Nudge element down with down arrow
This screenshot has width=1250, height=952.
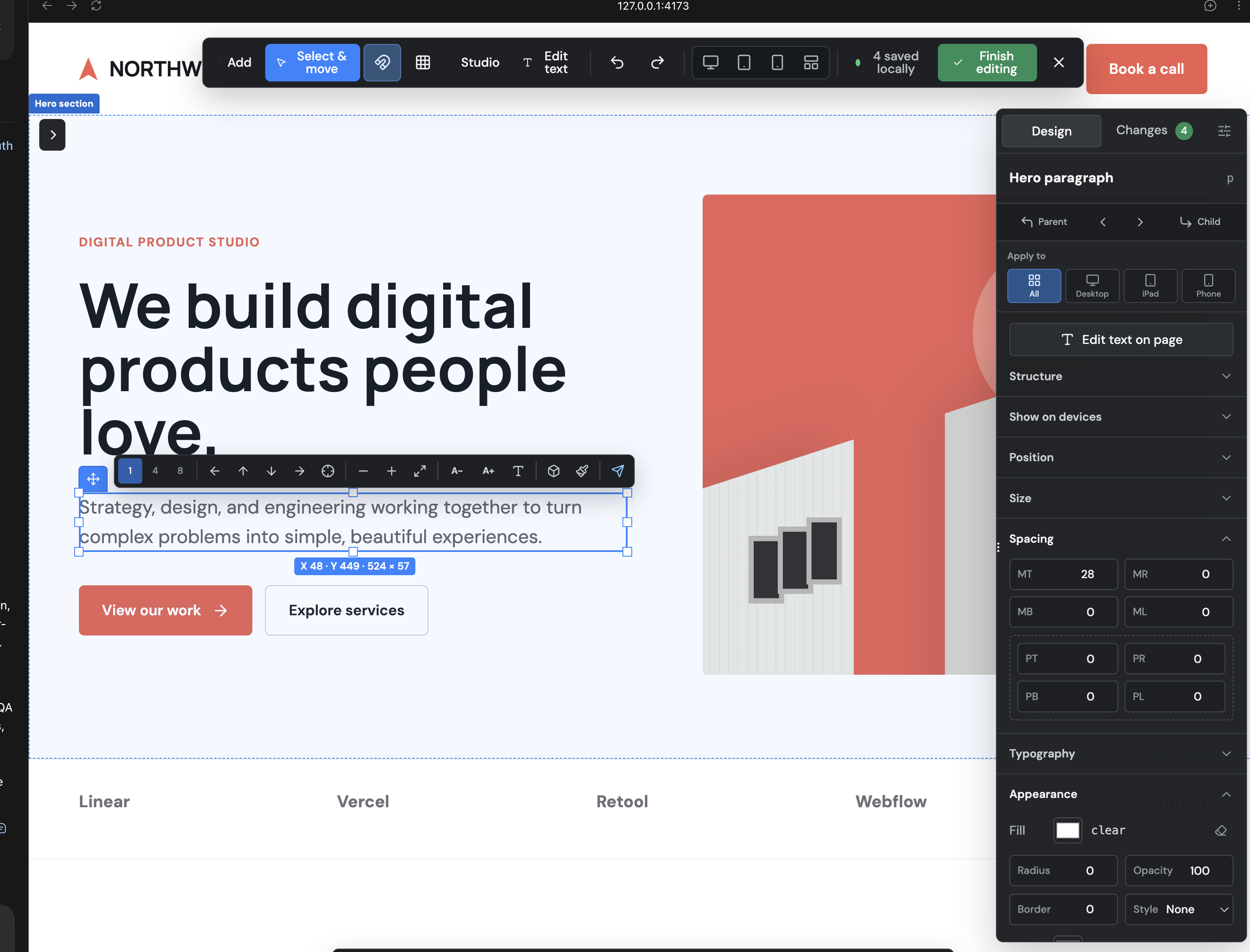pos(271,471)
